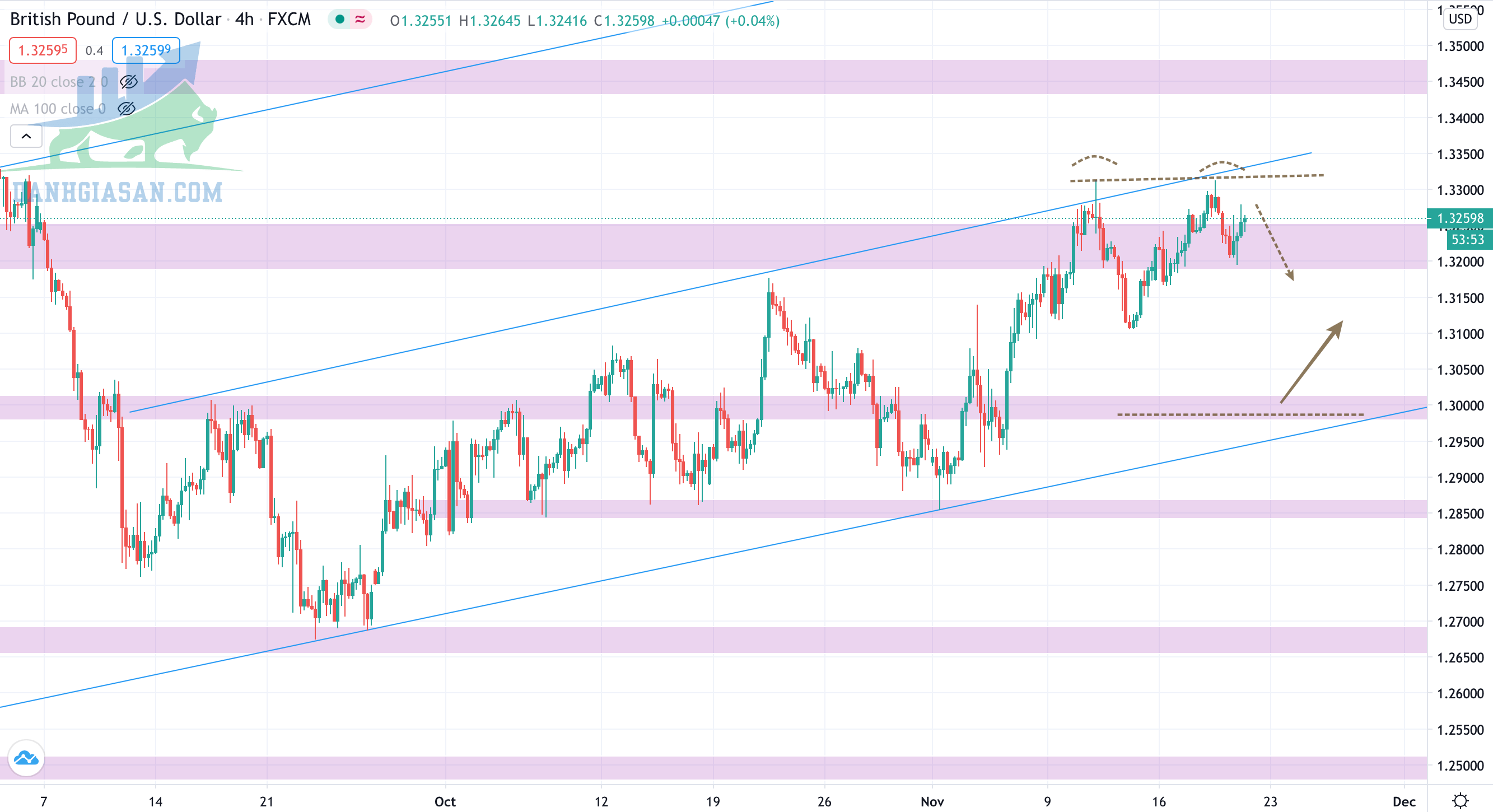Click the 1.35000 price axis label
This screenshot has width=1493, height=812.
(x=1460, y=46)
